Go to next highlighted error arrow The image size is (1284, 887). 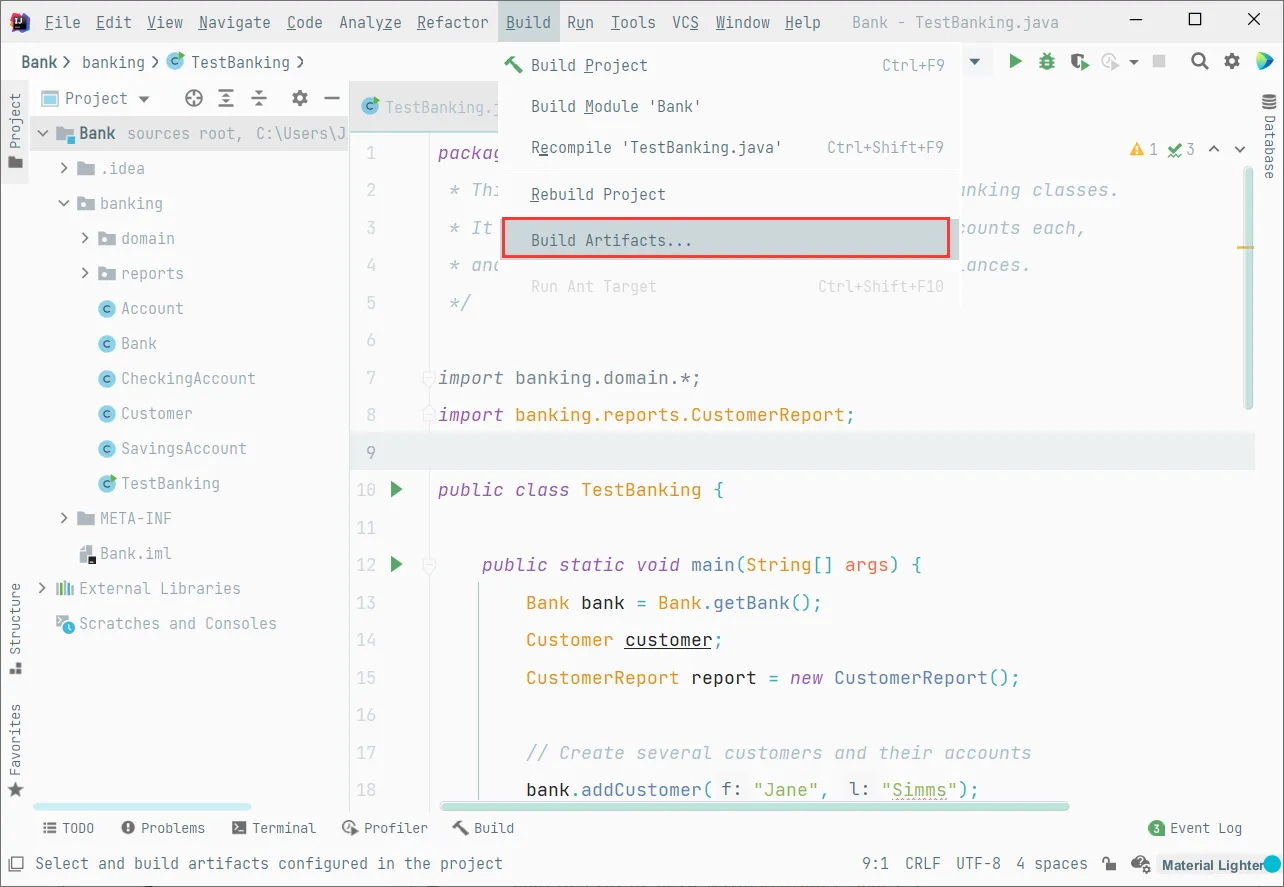point(1240,150)
